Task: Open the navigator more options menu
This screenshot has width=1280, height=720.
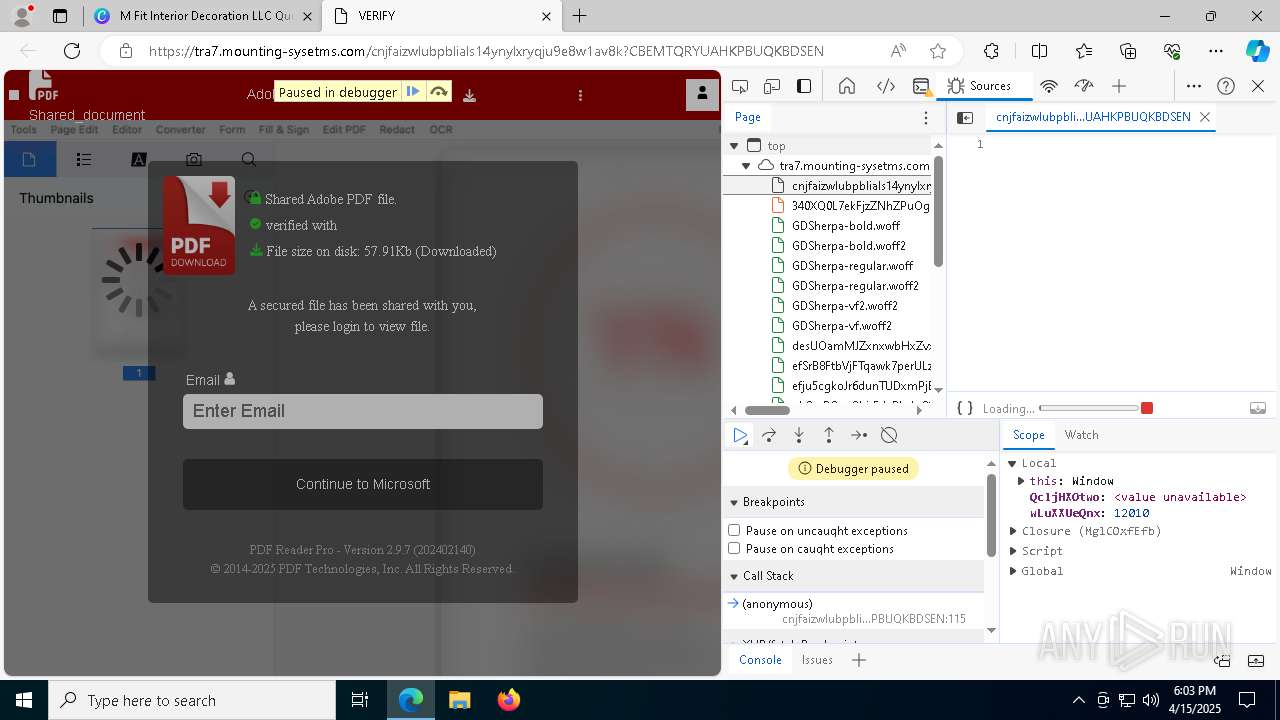Action: (x=926, y=117)
